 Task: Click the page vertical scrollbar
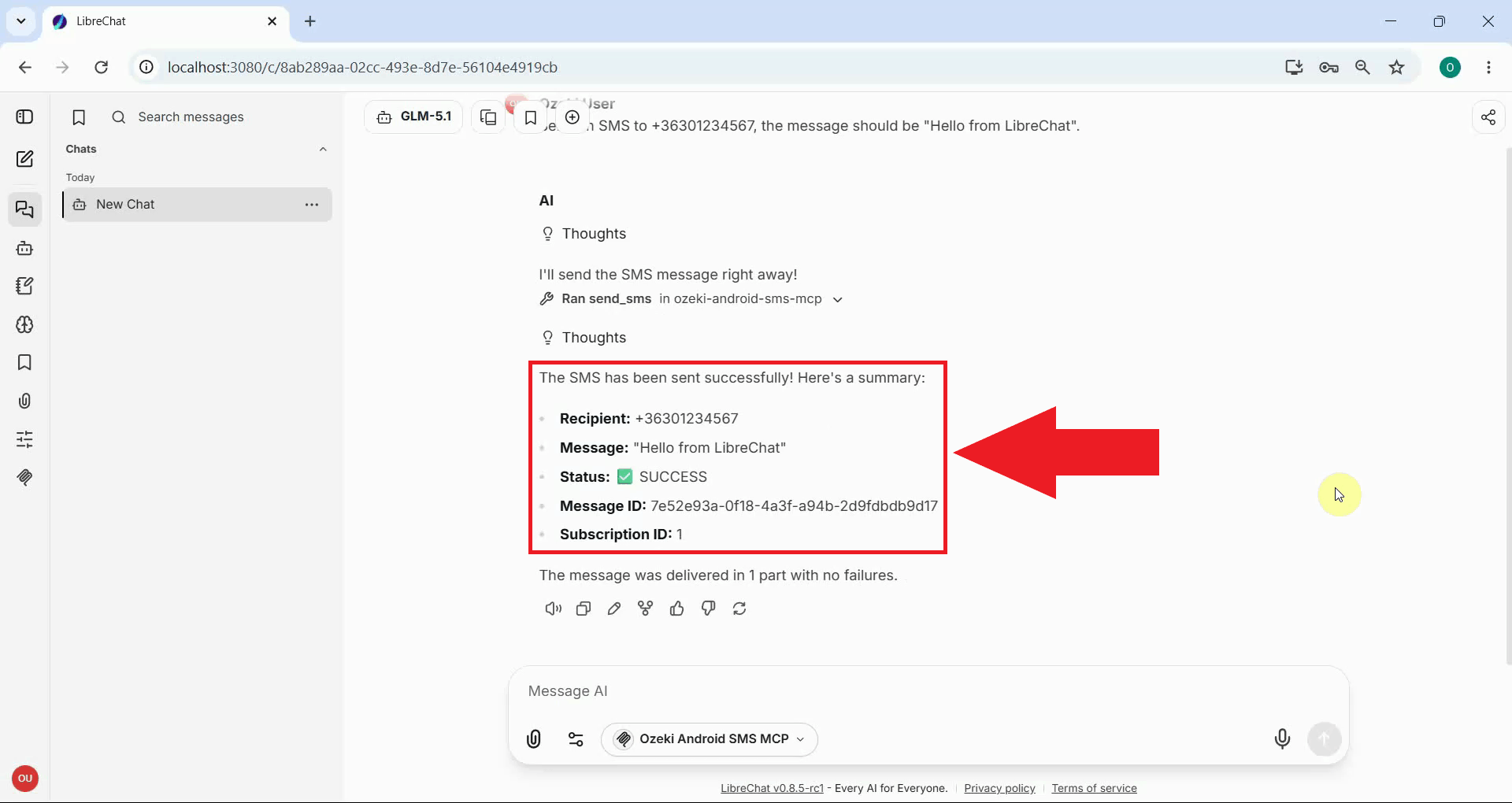(1508, 405)
